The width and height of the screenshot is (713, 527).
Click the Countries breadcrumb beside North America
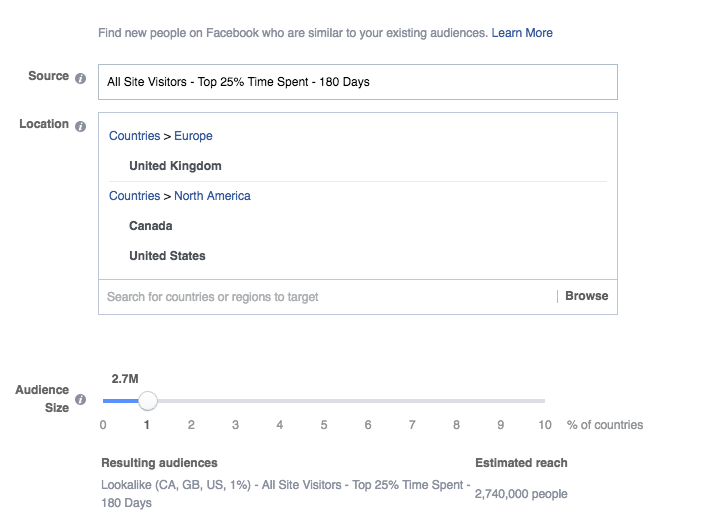134,196
